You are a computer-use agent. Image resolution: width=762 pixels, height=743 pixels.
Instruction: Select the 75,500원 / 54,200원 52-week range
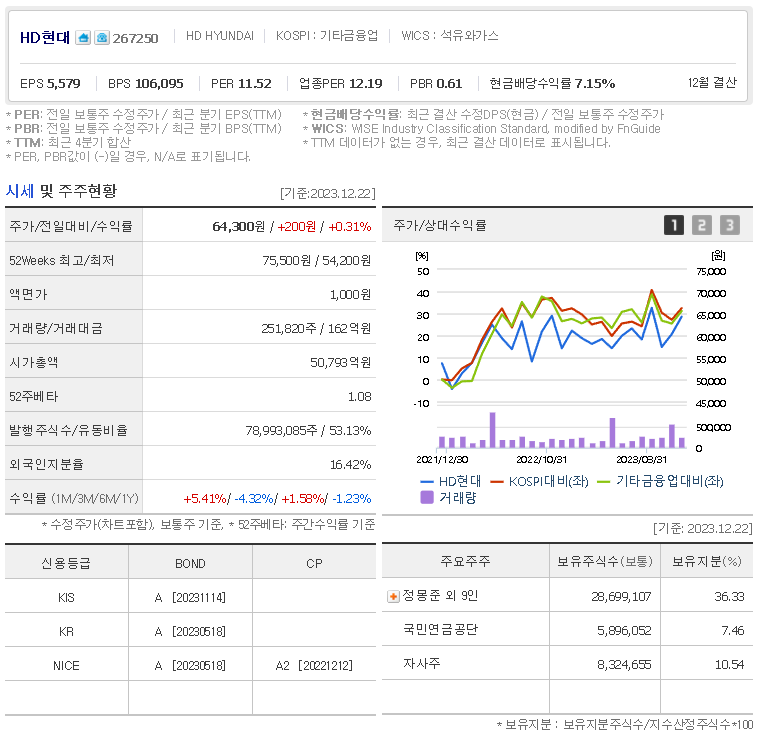[x=316, y=260]
